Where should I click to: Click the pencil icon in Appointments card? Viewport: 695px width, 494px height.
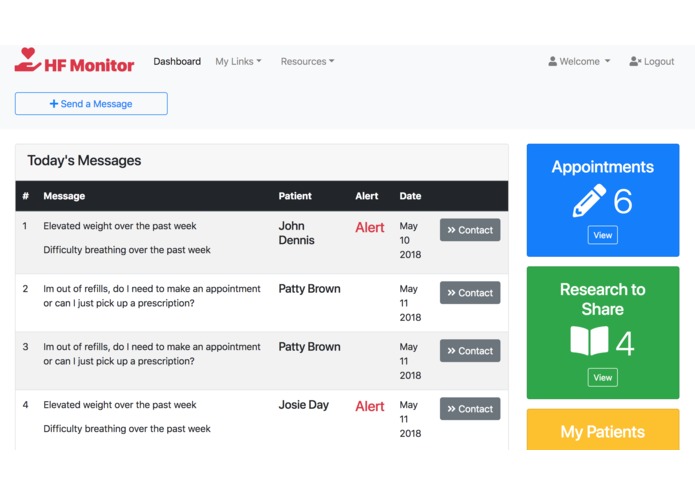tap(589, 201)
